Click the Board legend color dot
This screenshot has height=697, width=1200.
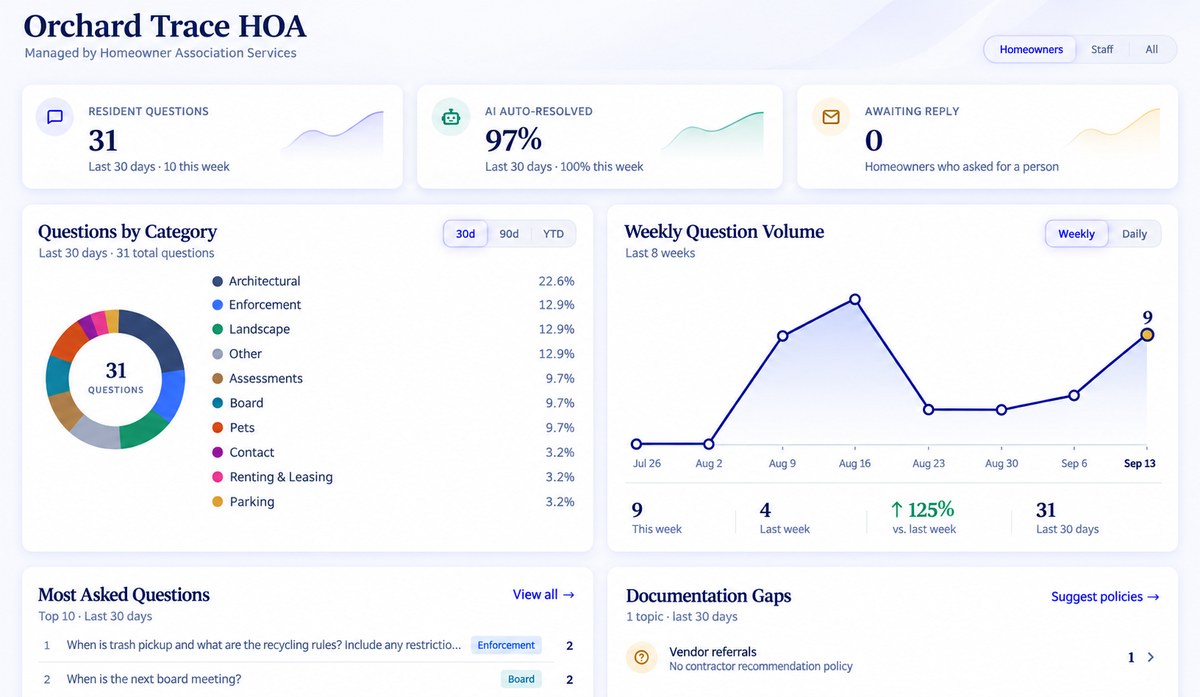pos(217,403)
